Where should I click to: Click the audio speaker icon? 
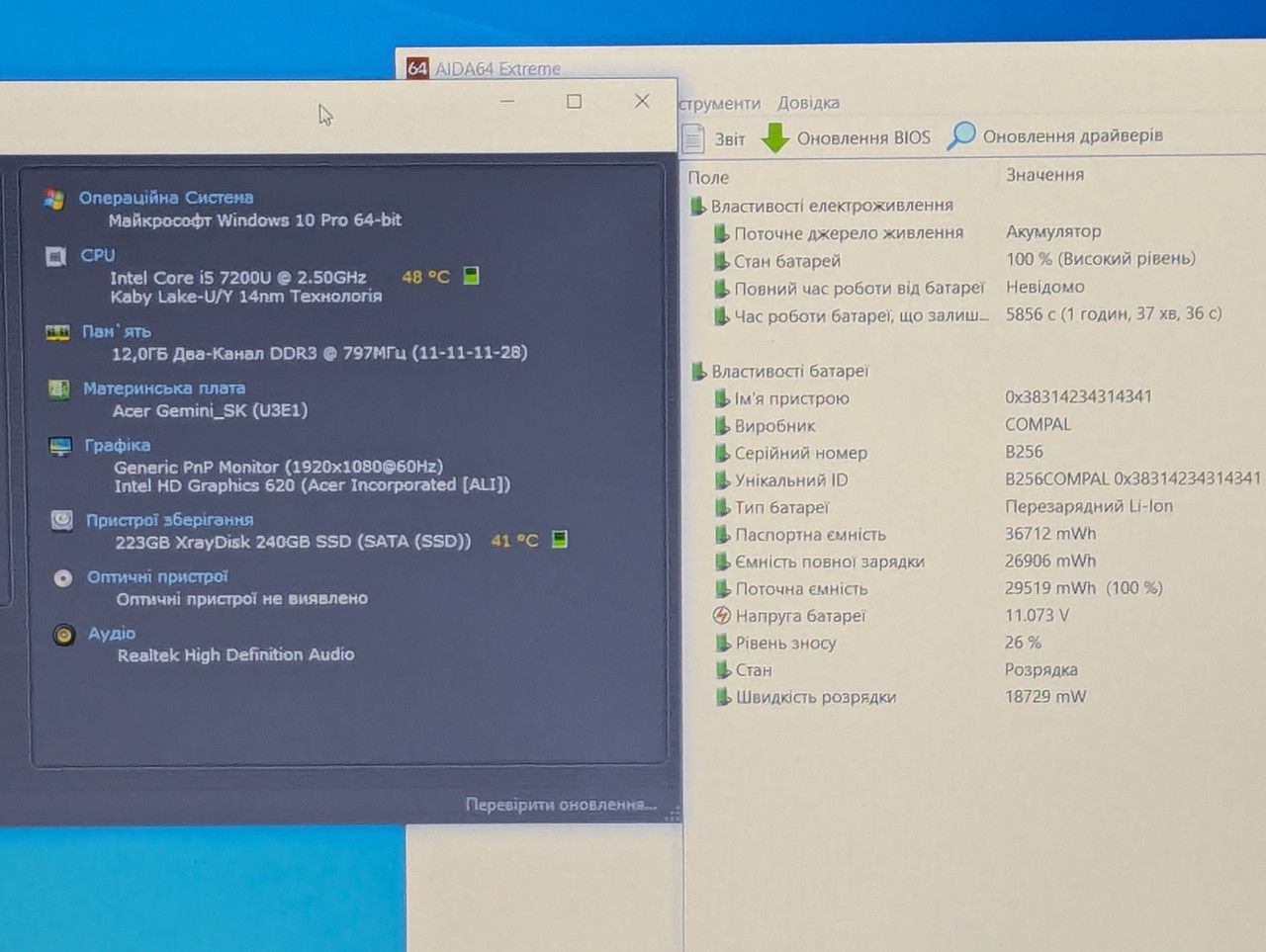[x=64, y=635]
